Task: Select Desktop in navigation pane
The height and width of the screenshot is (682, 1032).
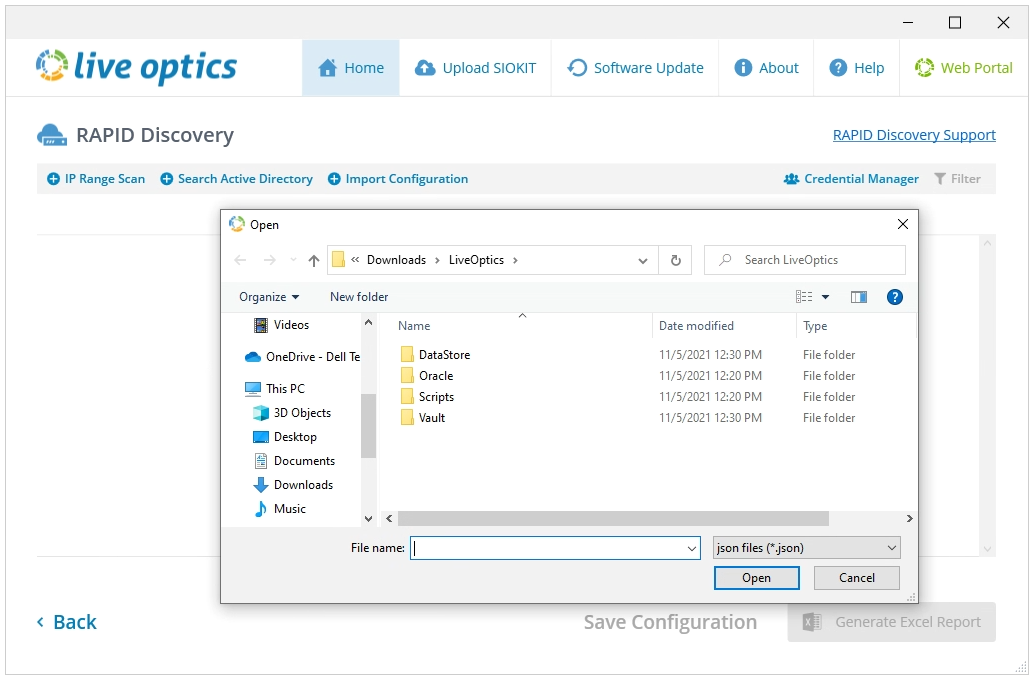Action: click(x=285, y=437)
